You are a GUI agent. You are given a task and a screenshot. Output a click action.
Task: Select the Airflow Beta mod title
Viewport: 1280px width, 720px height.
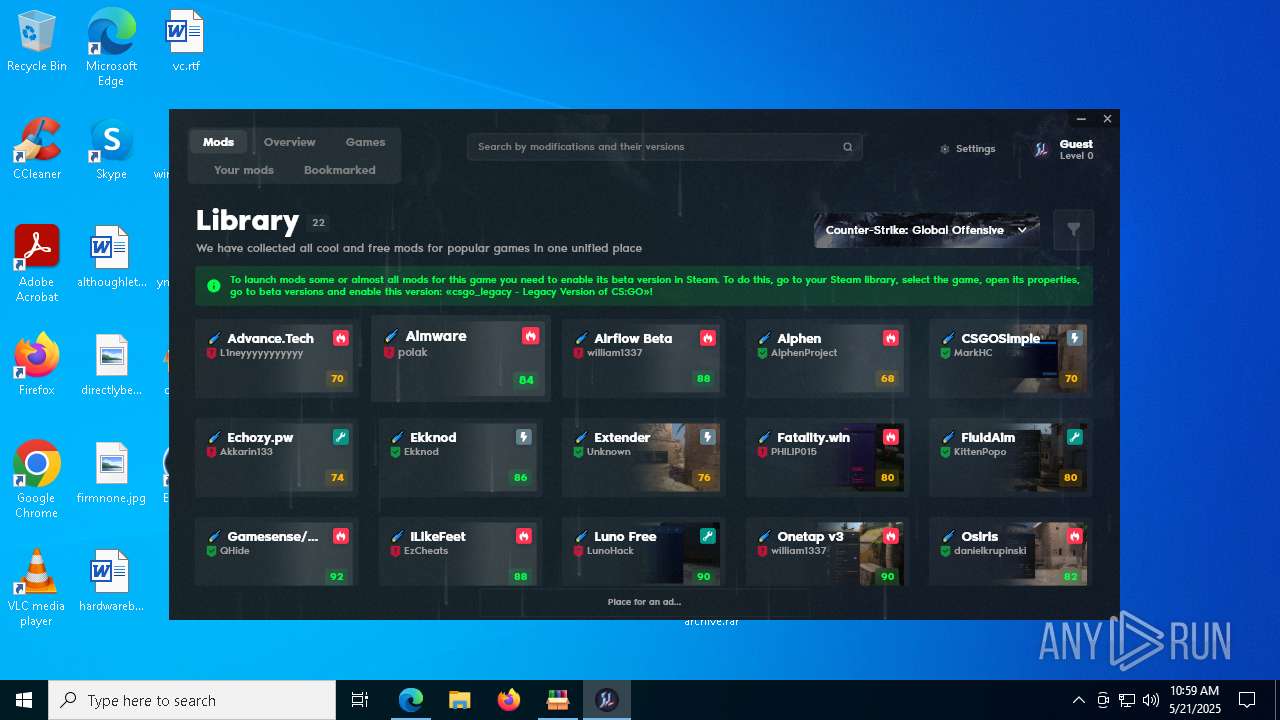point(633,339)
